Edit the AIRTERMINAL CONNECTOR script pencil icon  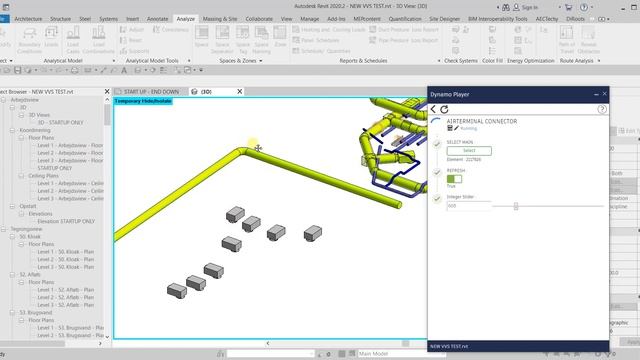tap(456, 128)
